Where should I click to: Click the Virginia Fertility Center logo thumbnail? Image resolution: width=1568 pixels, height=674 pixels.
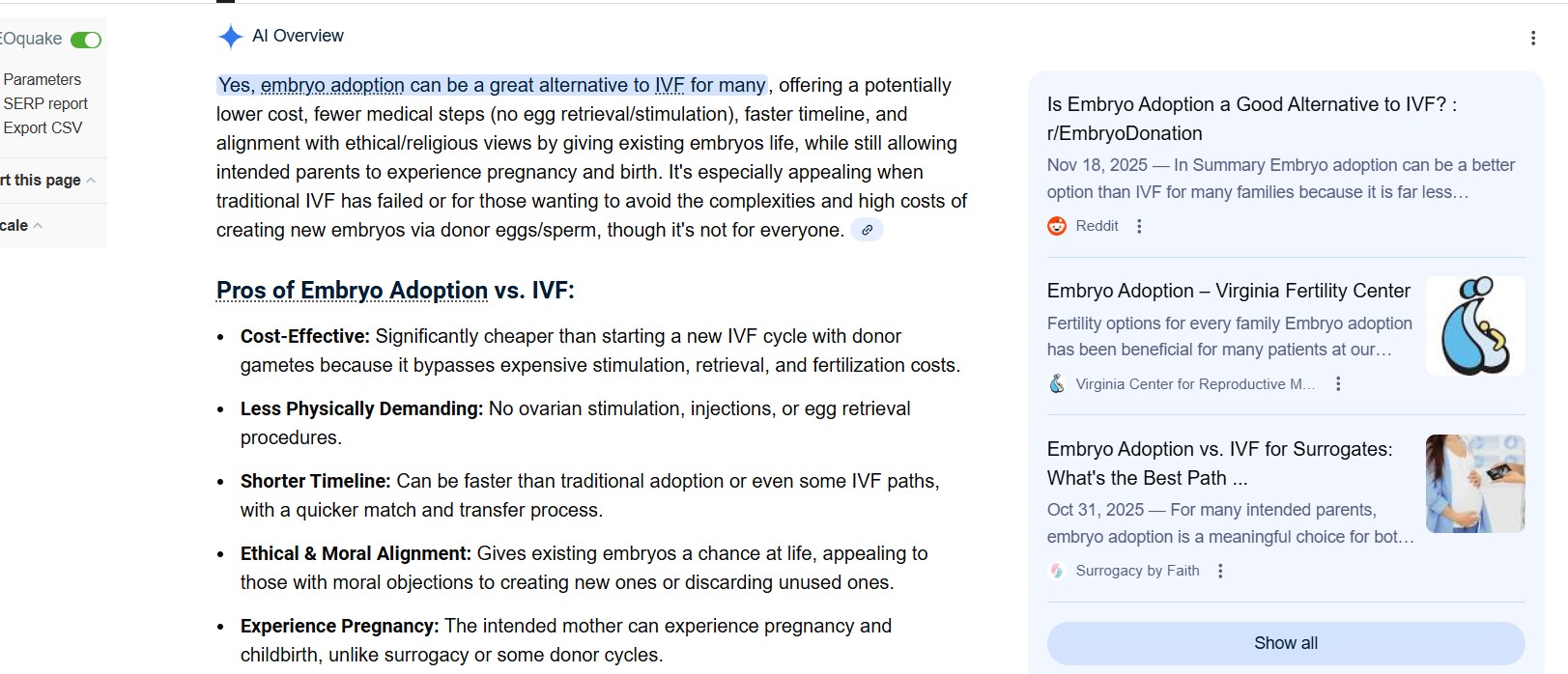click(1475, 326)
